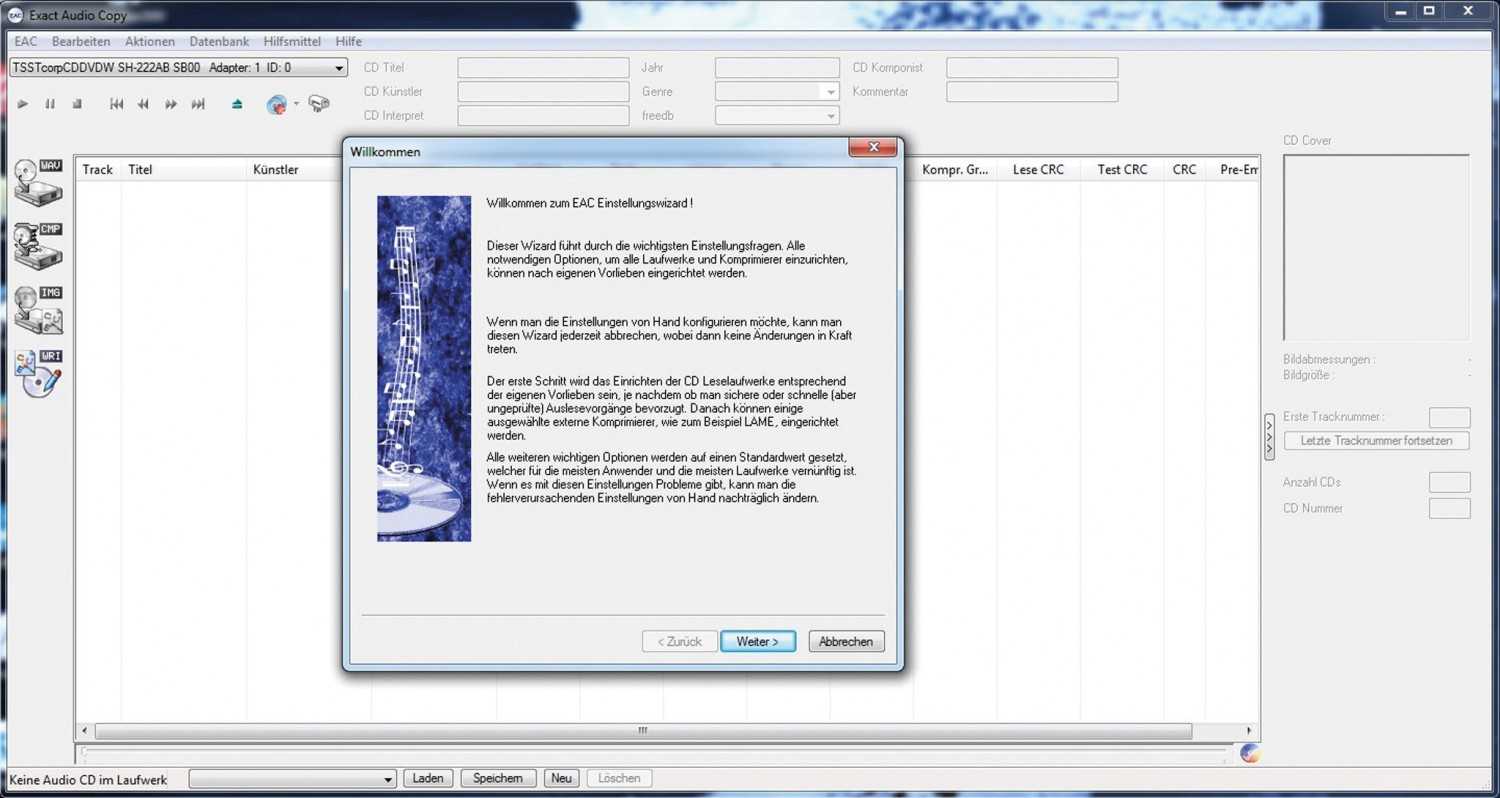The width and height of the screenshot is (1500, 798).
Task: Click the wizard music notes image
Action: coord(424,368)
